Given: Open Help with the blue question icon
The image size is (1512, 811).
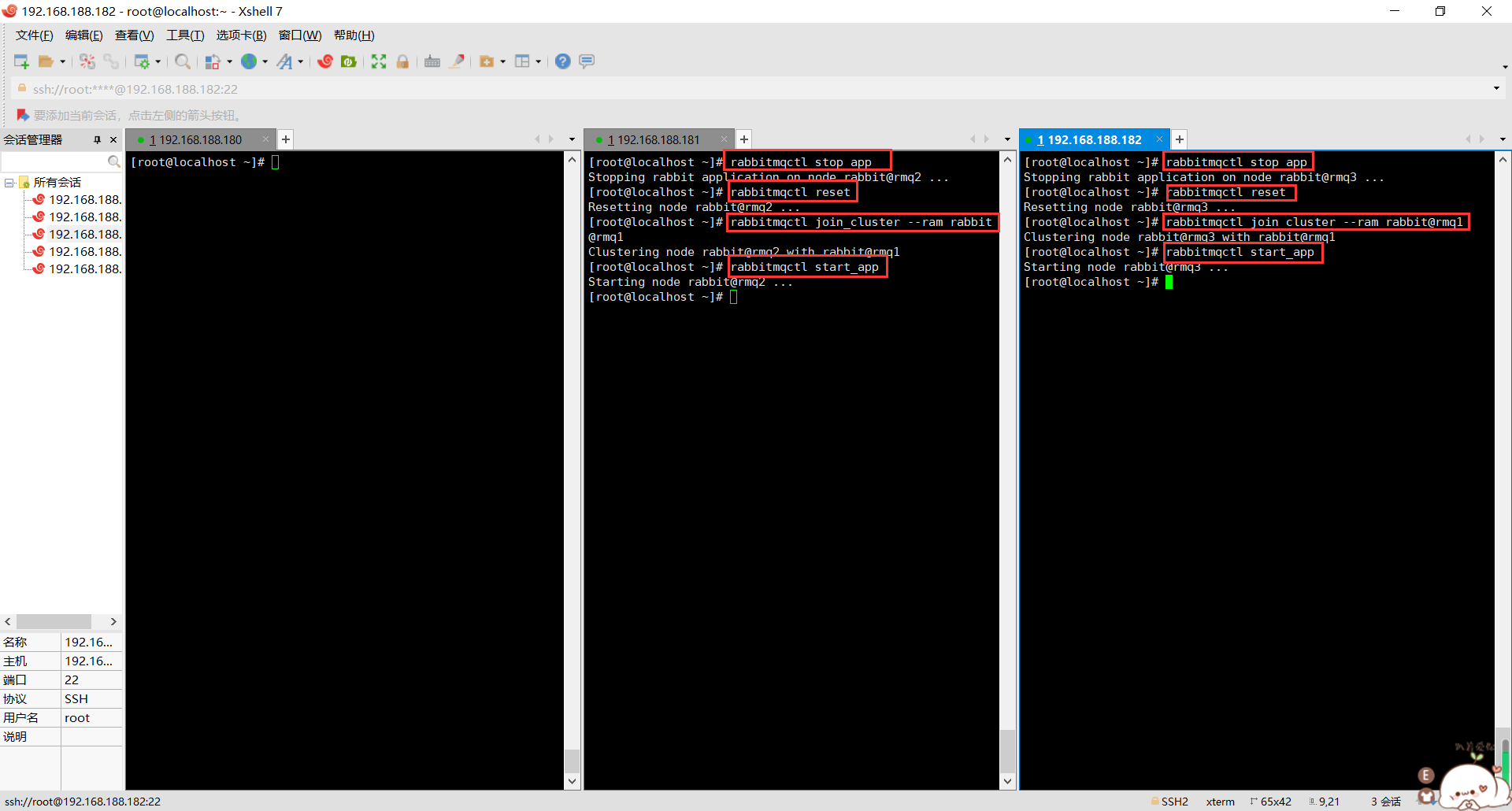Looking at the screenshot, I should [563, 61].
